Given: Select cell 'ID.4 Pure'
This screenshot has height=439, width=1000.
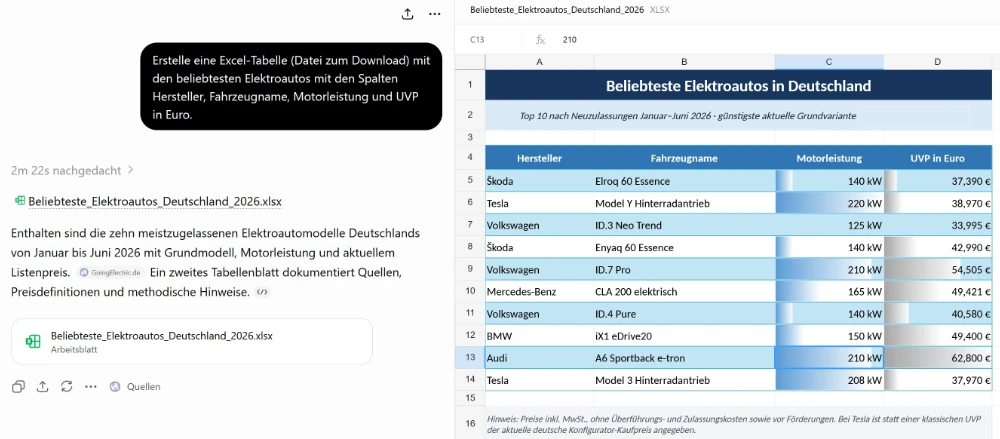Looking at the screenshot, I should click(x=684, y=314).
